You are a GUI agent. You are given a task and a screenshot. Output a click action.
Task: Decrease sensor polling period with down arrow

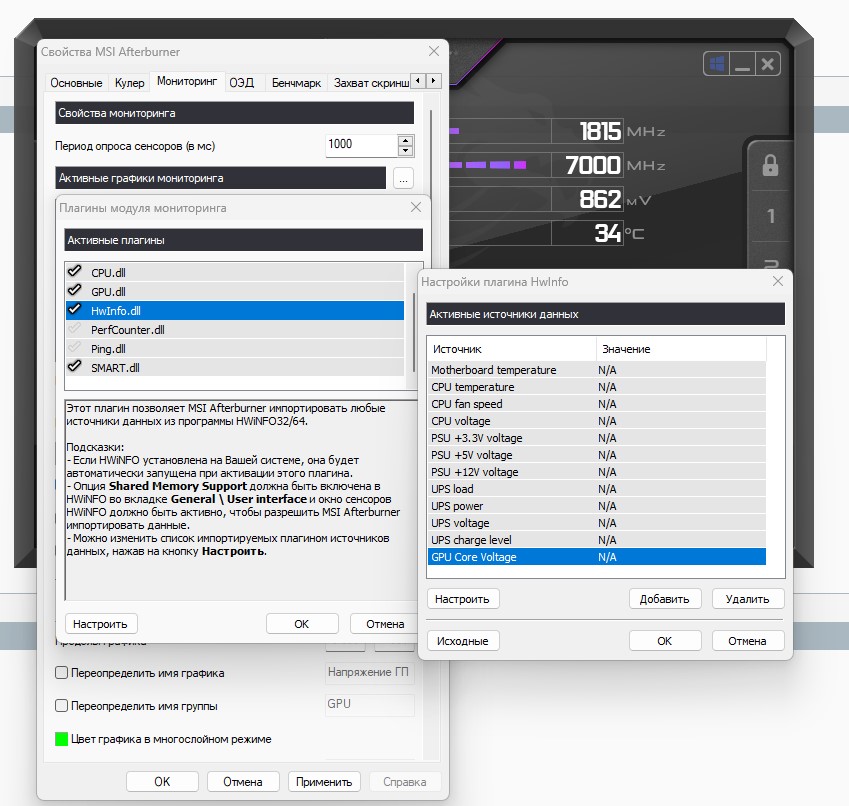click(x=406, y=150)
